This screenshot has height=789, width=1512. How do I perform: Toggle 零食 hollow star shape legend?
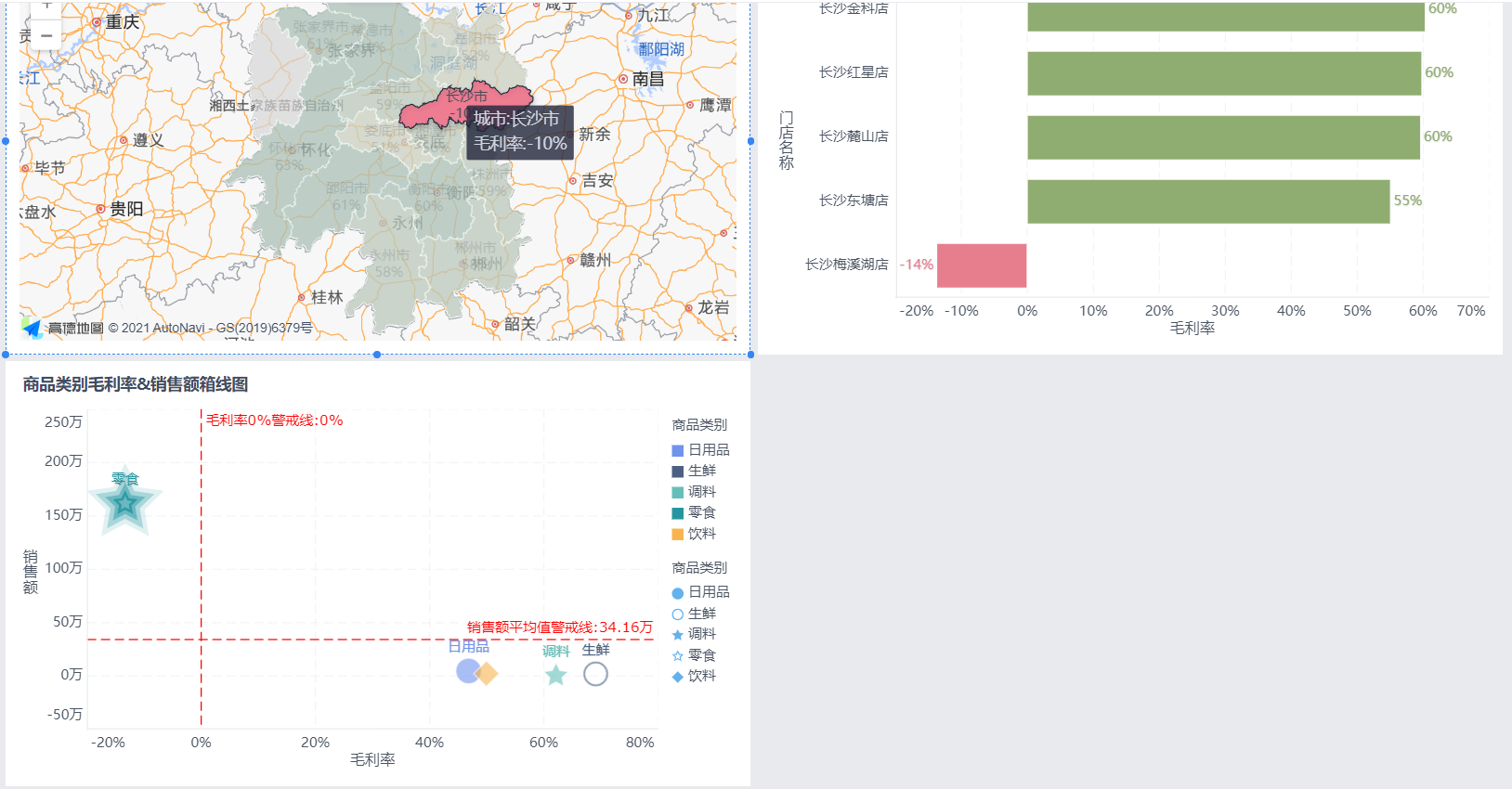pyautogui.click(x=694, y=655)
